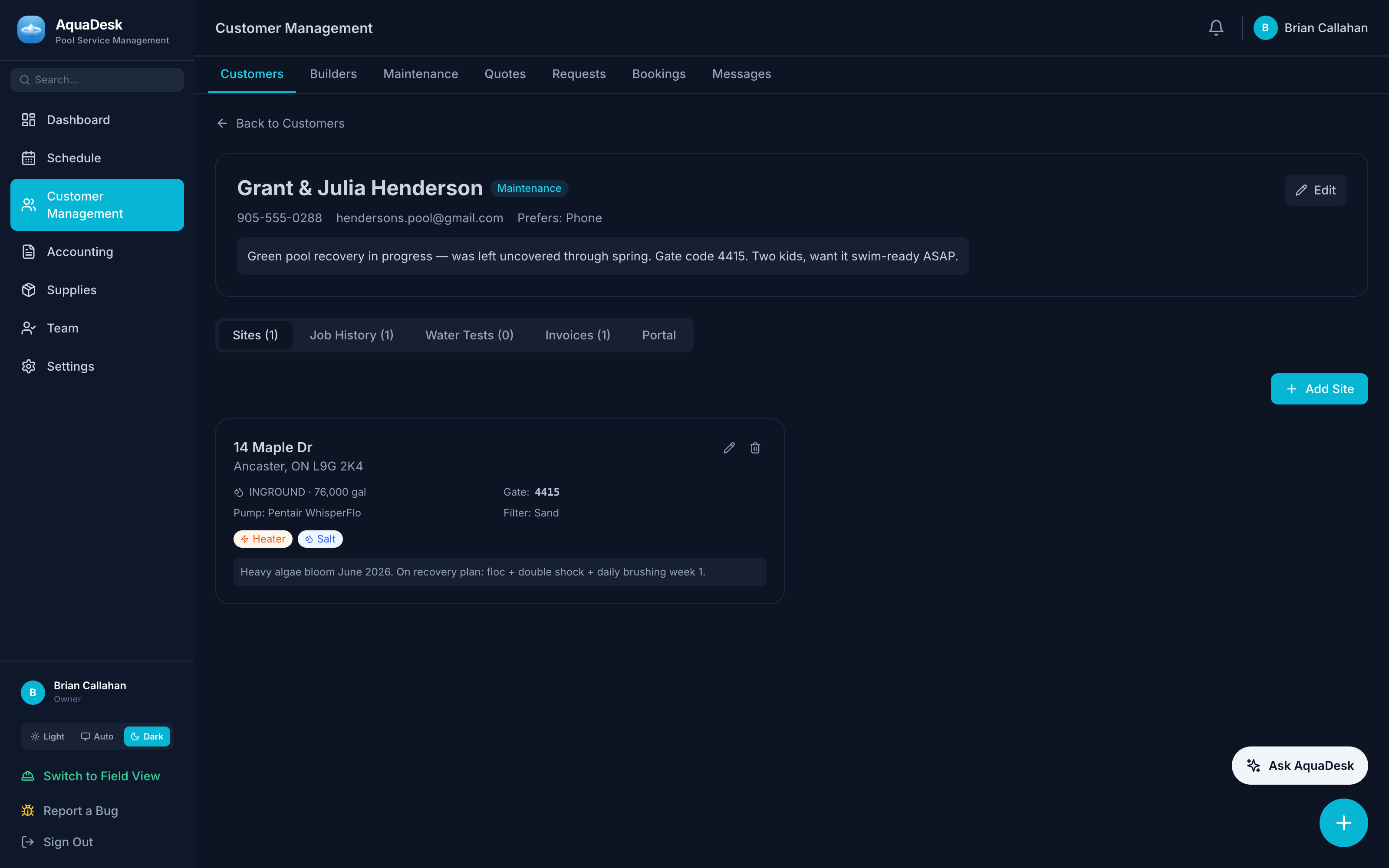Screen dimensions: 1389x868
Task: Click the INGROUND · 76,000 gal text
Action: (x=308, y=492)
